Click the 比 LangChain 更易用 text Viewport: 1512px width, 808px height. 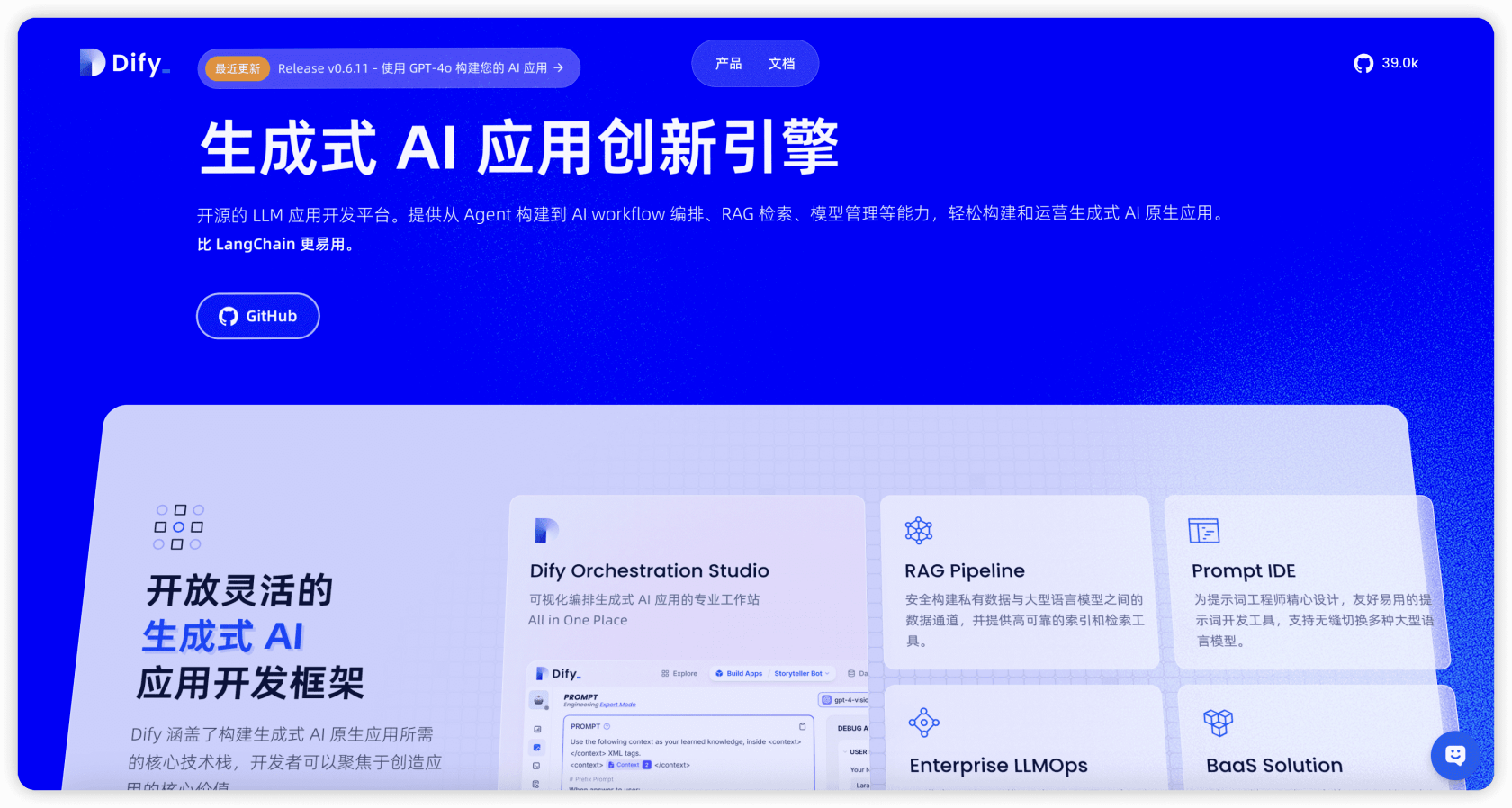click(276, 244)
